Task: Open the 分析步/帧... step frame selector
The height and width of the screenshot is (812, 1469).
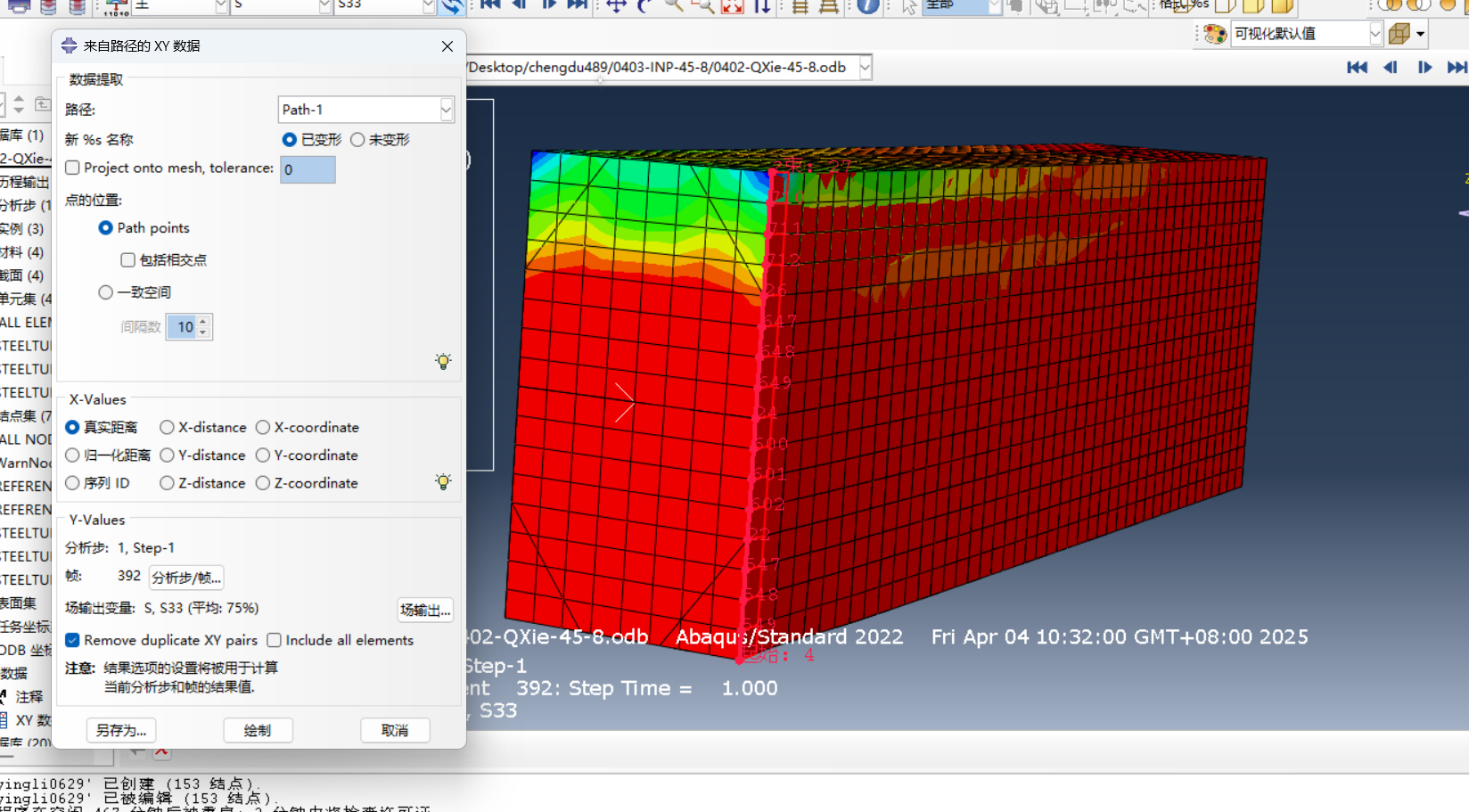Action: (185, 578)
